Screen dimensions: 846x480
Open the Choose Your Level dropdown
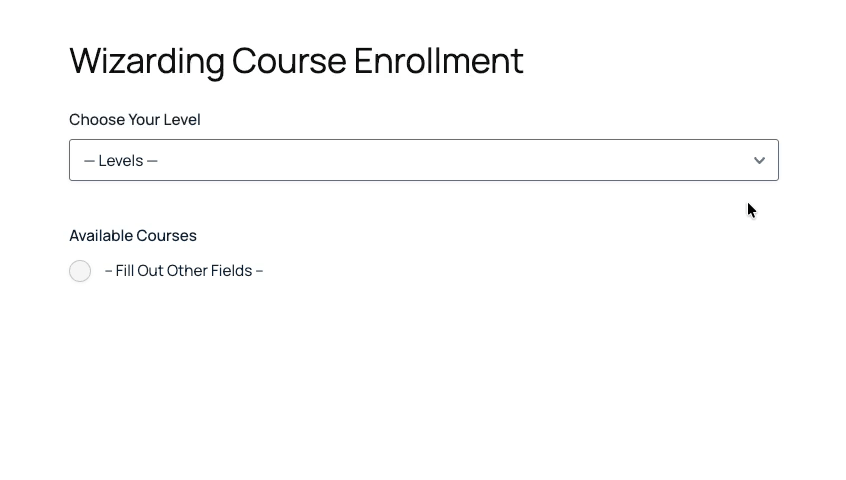point(423,160)
